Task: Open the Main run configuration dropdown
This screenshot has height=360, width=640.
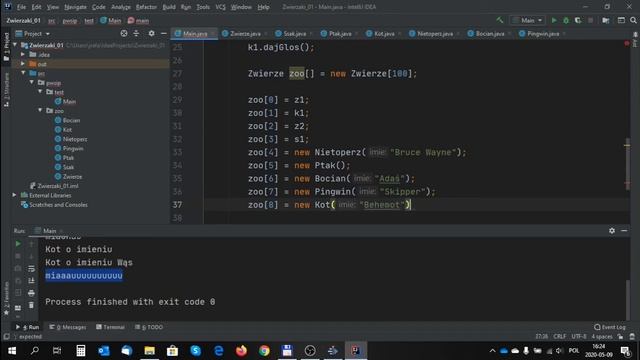Action: 527,20
